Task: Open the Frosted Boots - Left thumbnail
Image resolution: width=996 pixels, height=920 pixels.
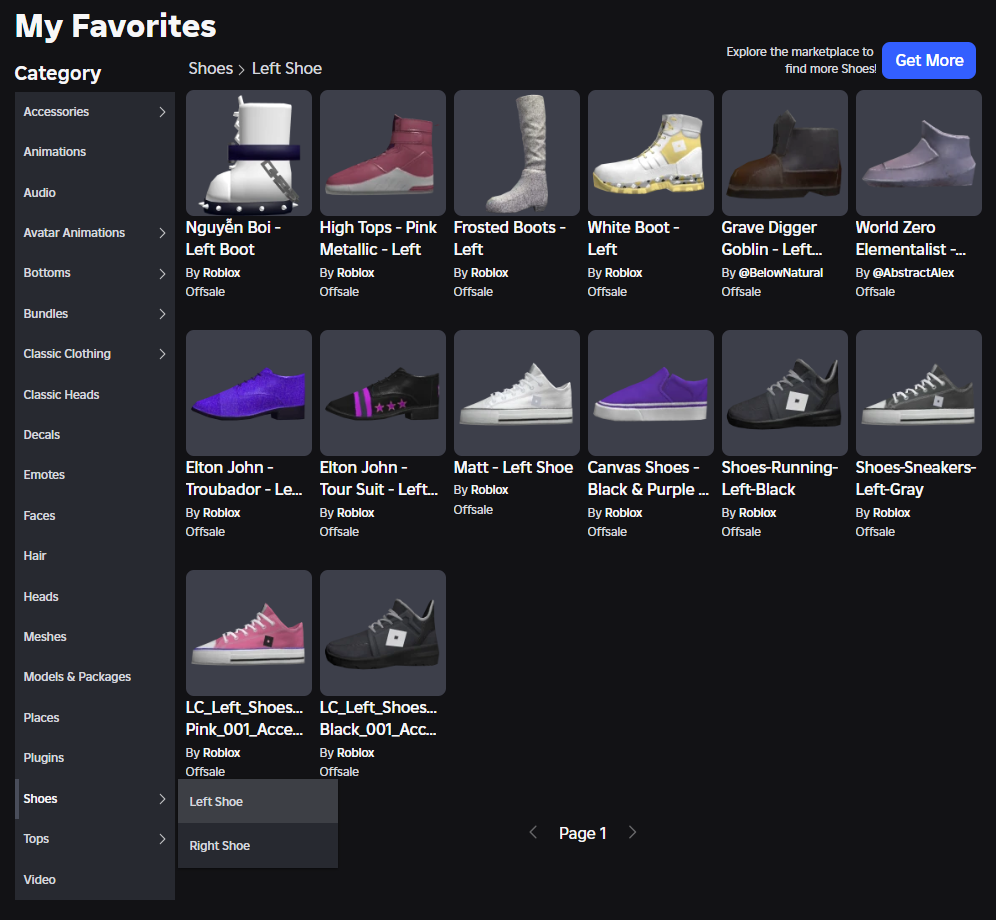Action: point(517,153)
